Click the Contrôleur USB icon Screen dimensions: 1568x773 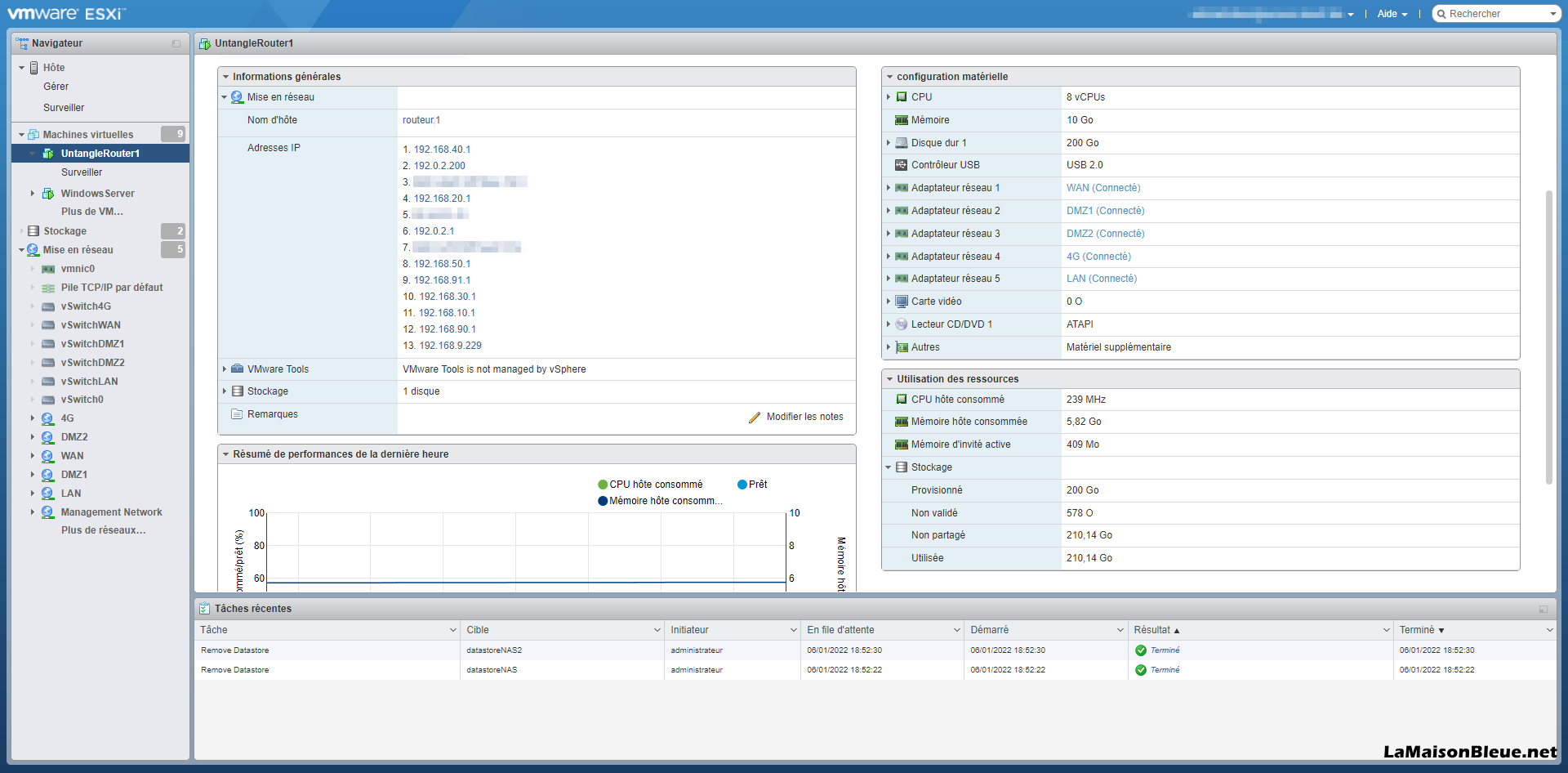pyautogui.click(x=902, y=165)
